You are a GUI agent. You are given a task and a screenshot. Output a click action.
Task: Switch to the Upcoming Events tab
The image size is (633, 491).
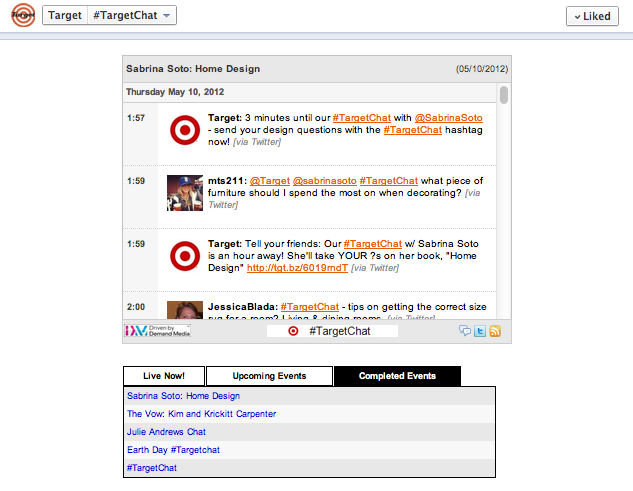coord(269,376)
